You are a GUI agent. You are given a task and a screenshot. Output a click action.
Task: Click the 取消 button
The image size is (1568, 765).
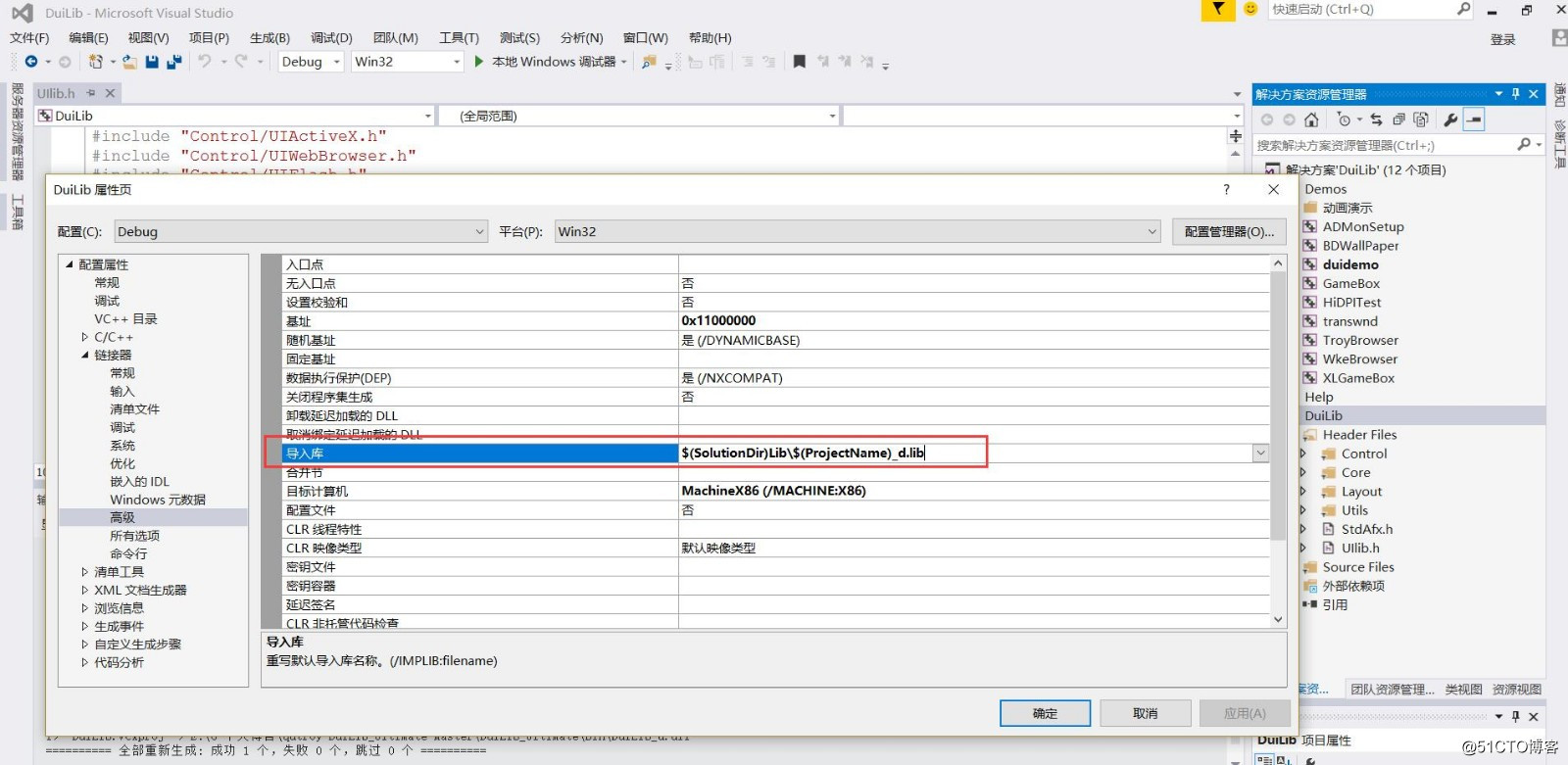pos(1145,713)
